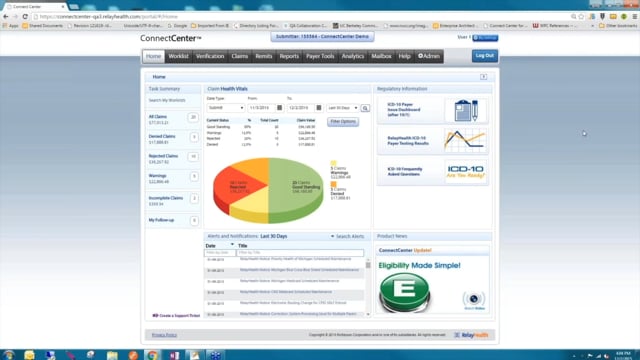Click the Submitter ConnectCenter Demo button
640x360 pixels.
(322, 37)
